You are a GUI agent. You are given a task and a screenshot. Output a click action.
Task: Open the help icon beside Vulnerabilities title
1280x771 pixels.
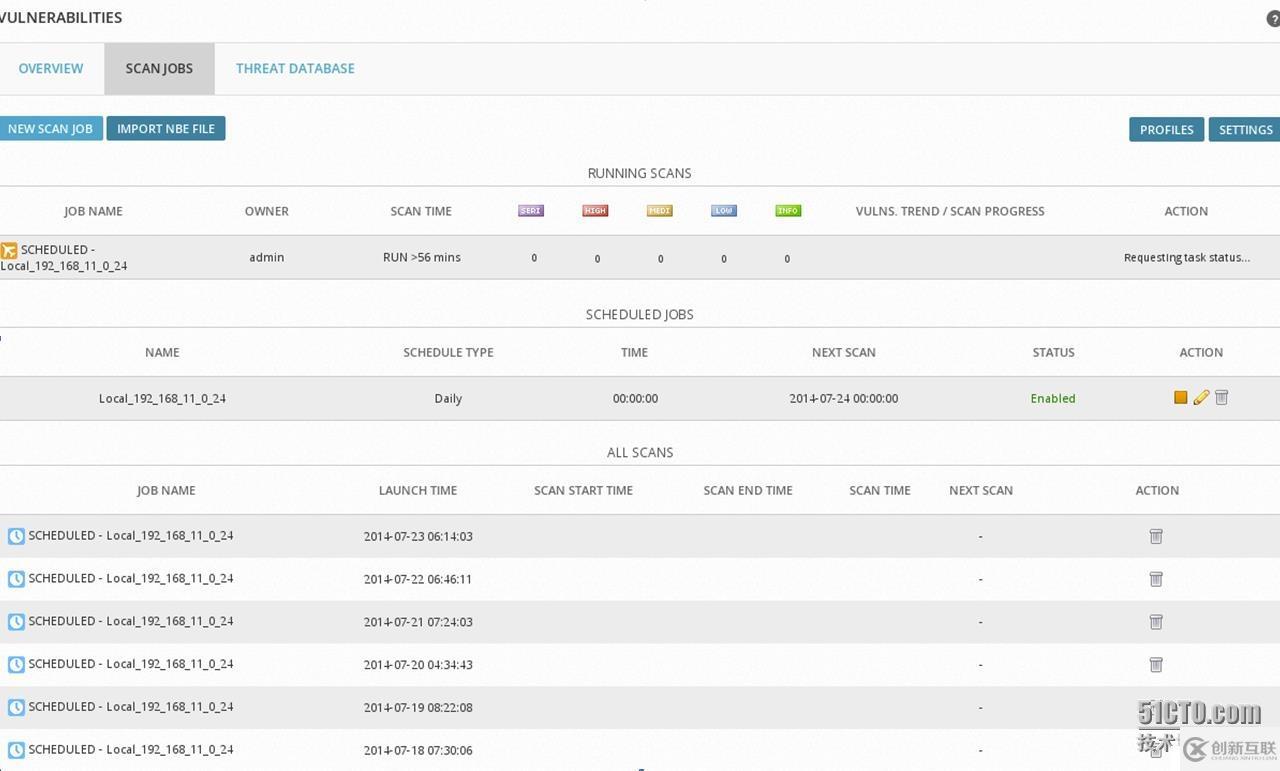1273,19
